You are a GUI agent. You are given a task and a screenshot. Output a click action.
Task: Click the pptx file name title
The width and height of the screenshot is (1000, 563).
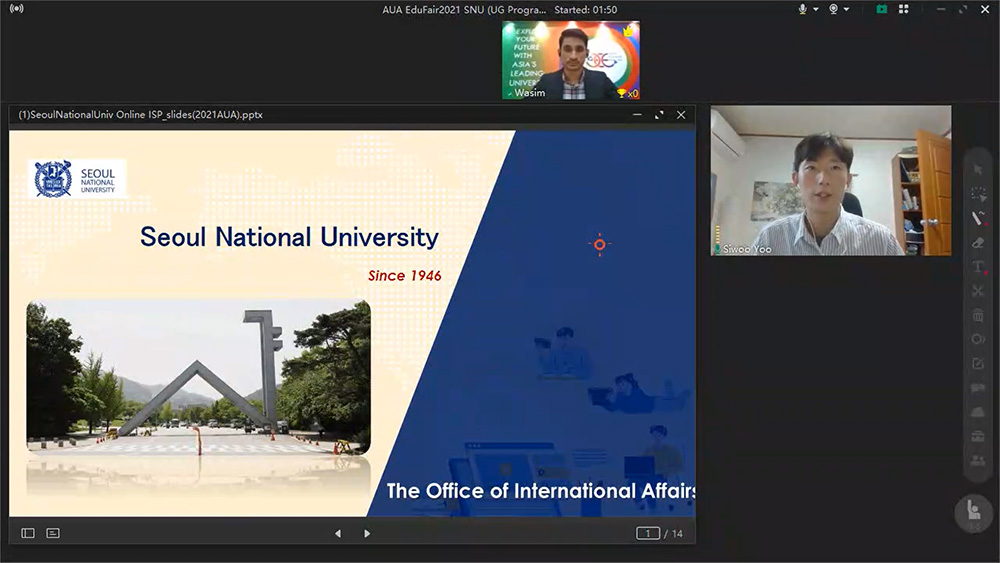(x=140, y=115)
